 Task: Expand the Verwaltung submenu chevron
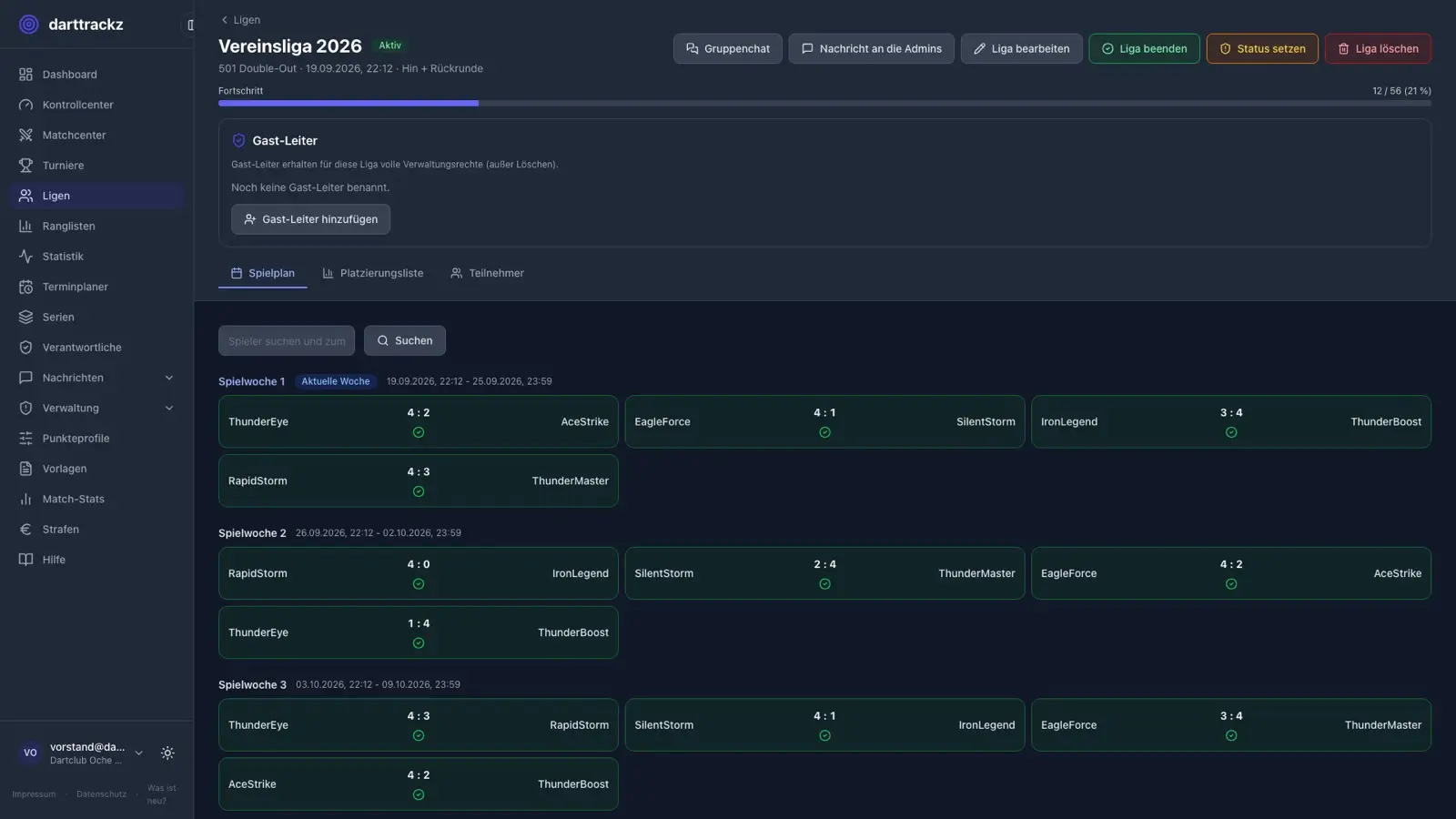pyautogui.click(x=169, y=408)
